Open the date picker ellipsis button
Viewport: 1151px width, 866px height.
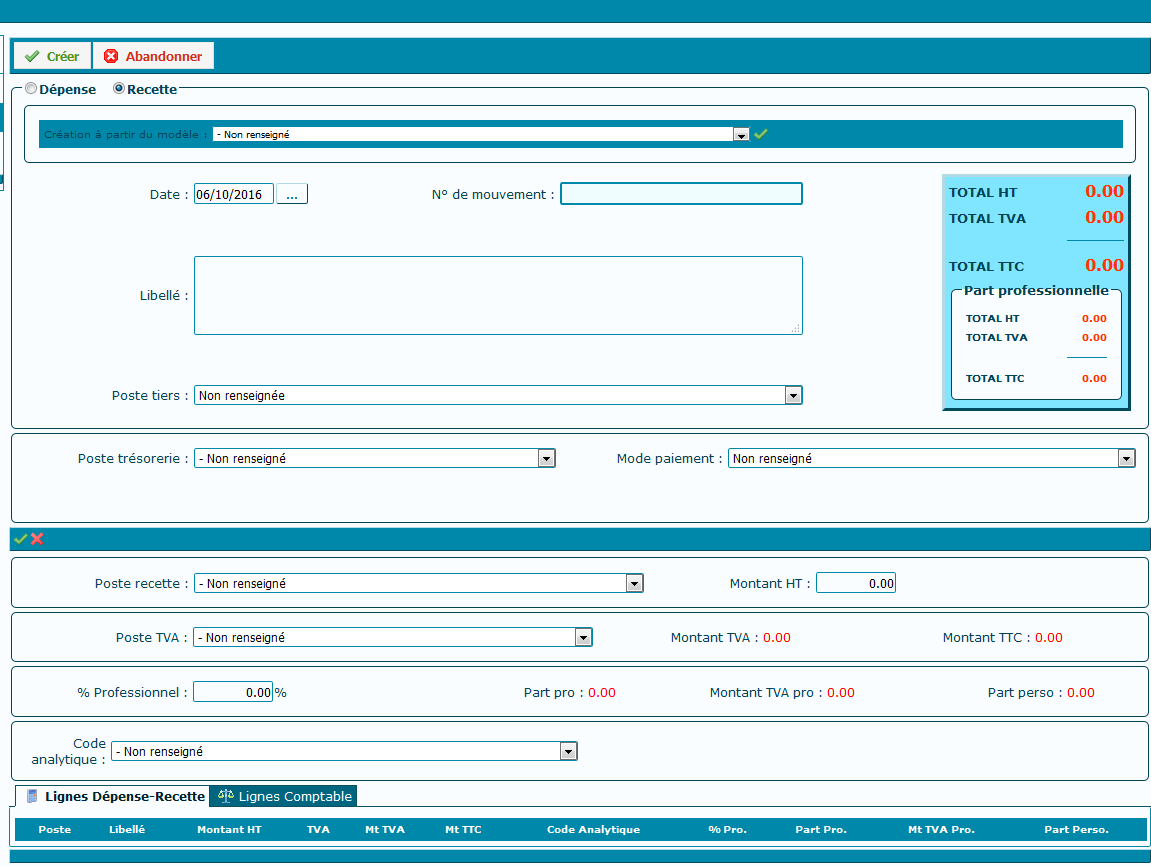[292, 194]
